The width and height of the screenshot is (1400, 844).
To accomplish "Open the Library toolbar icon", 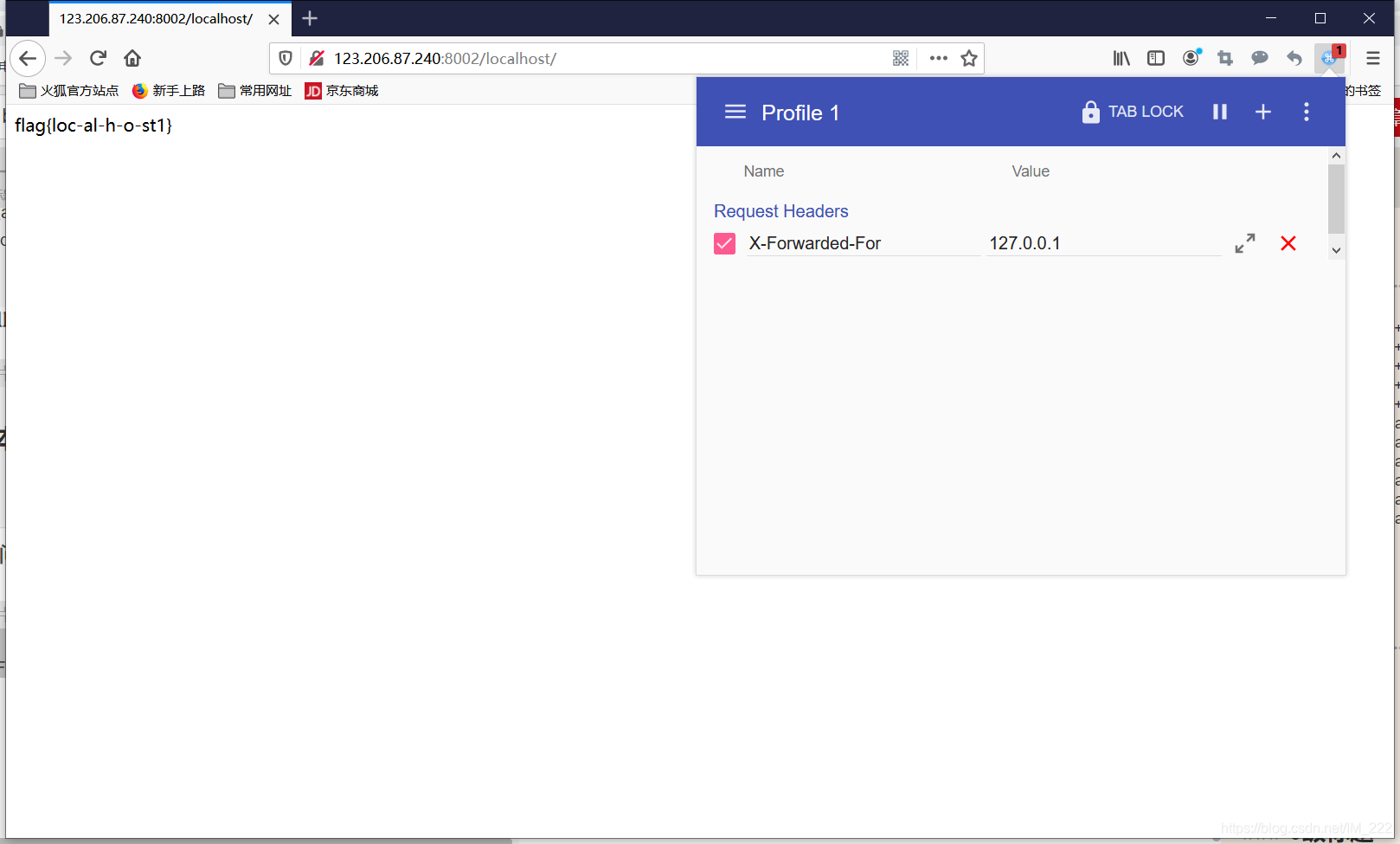I will coord(1121,59).
